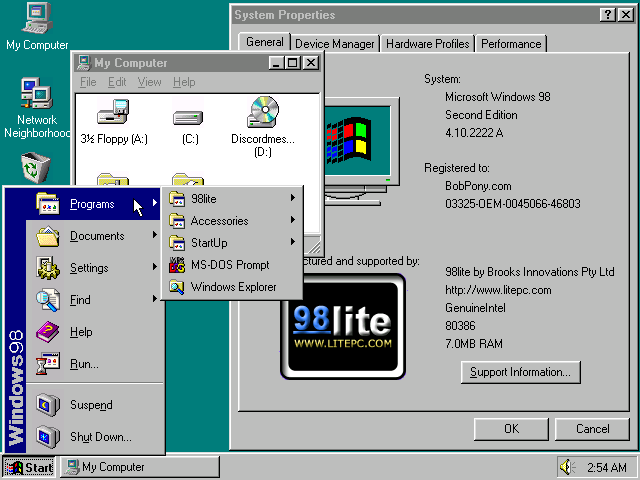Click the Documents folder icon in Start menu
This screenshot has width=640, height=480.
click(x=48, y=236)
